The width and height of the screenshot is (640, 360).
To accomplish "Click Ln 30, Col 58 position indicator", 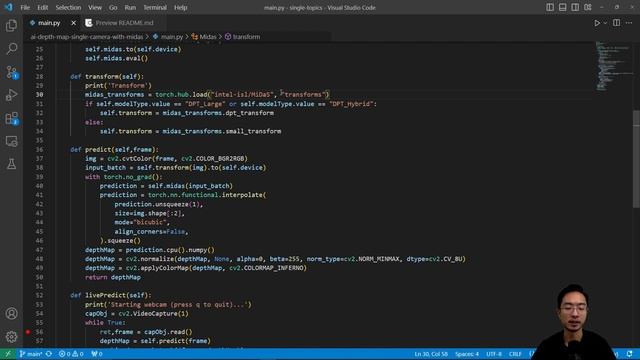I will pos(431,354).
